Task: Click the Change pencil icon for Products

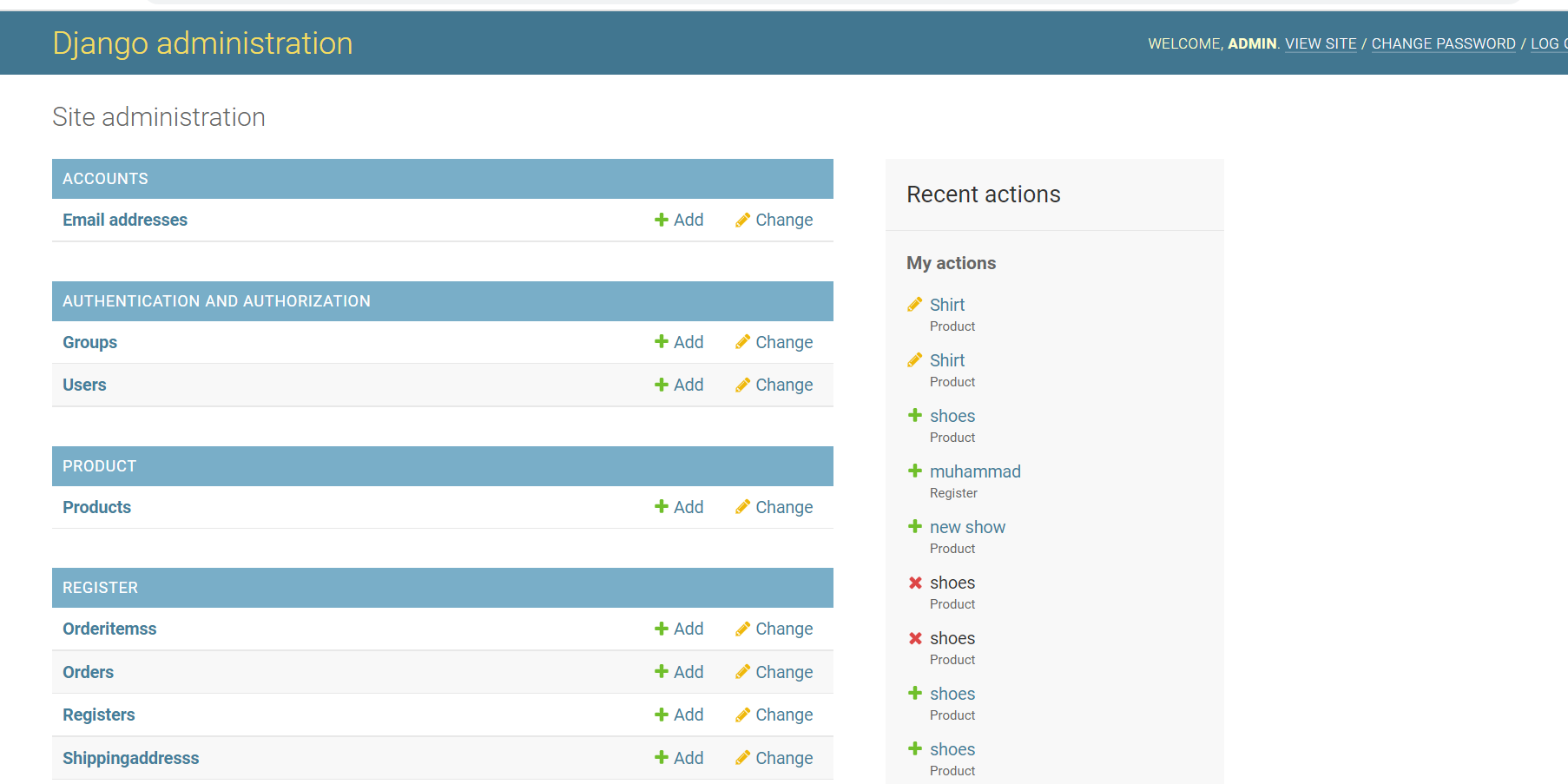Action: (742, 507)
